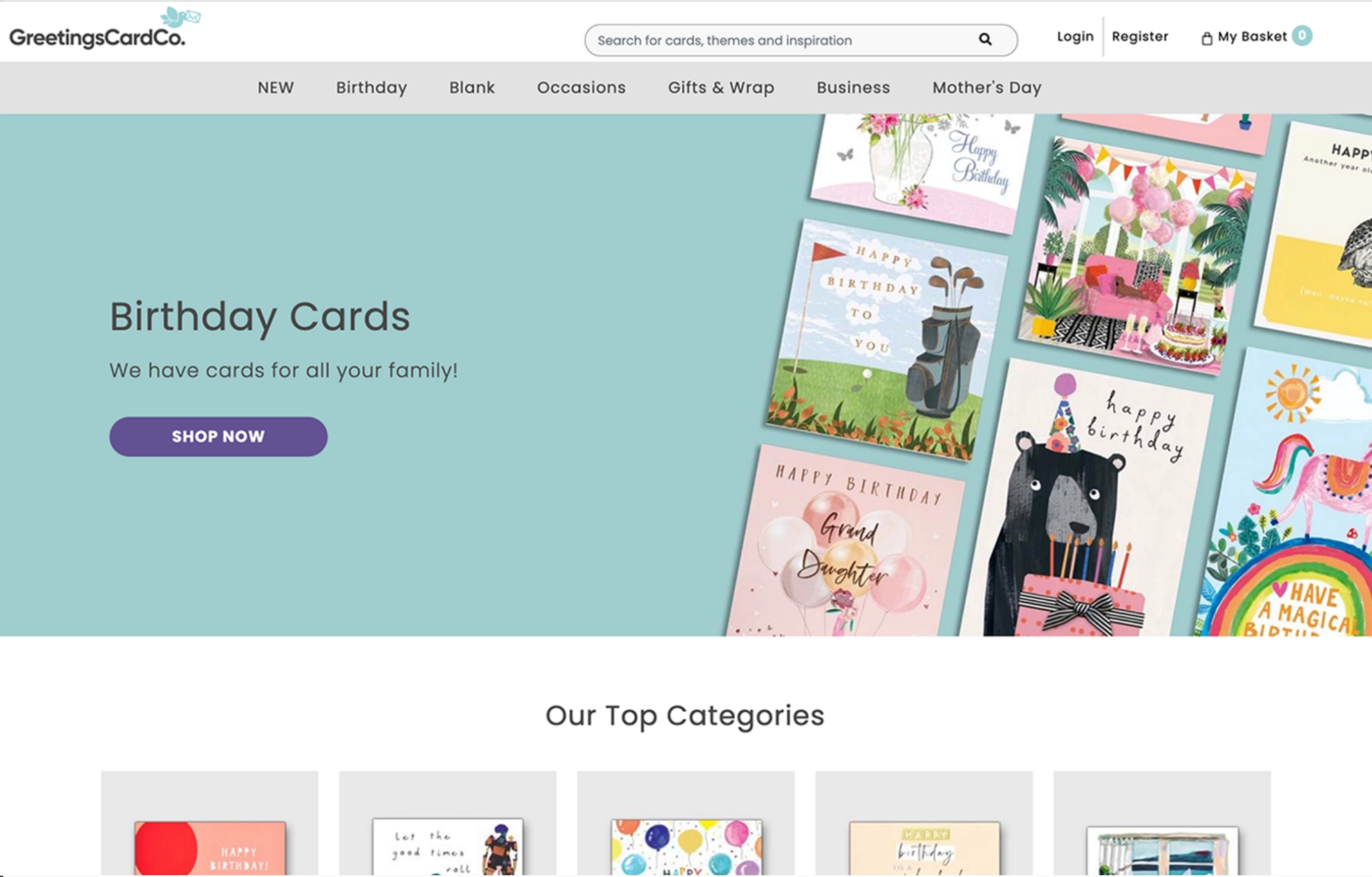Click the search magnifier icon

(x=985, y=40)
